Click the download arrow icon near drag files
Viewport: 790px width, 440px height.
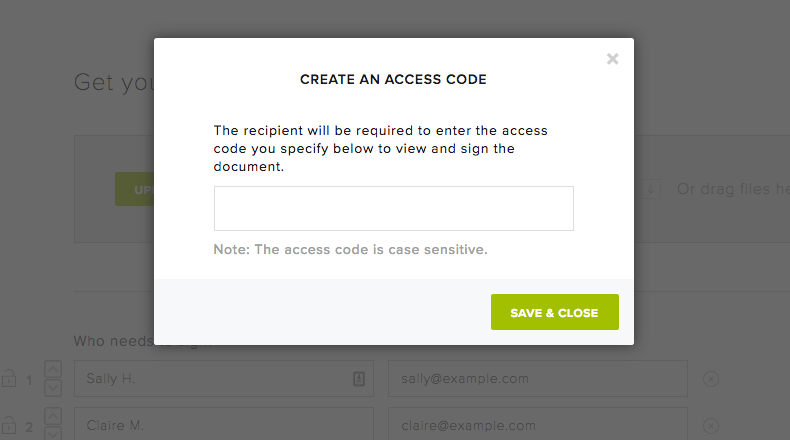coord(652,188)
